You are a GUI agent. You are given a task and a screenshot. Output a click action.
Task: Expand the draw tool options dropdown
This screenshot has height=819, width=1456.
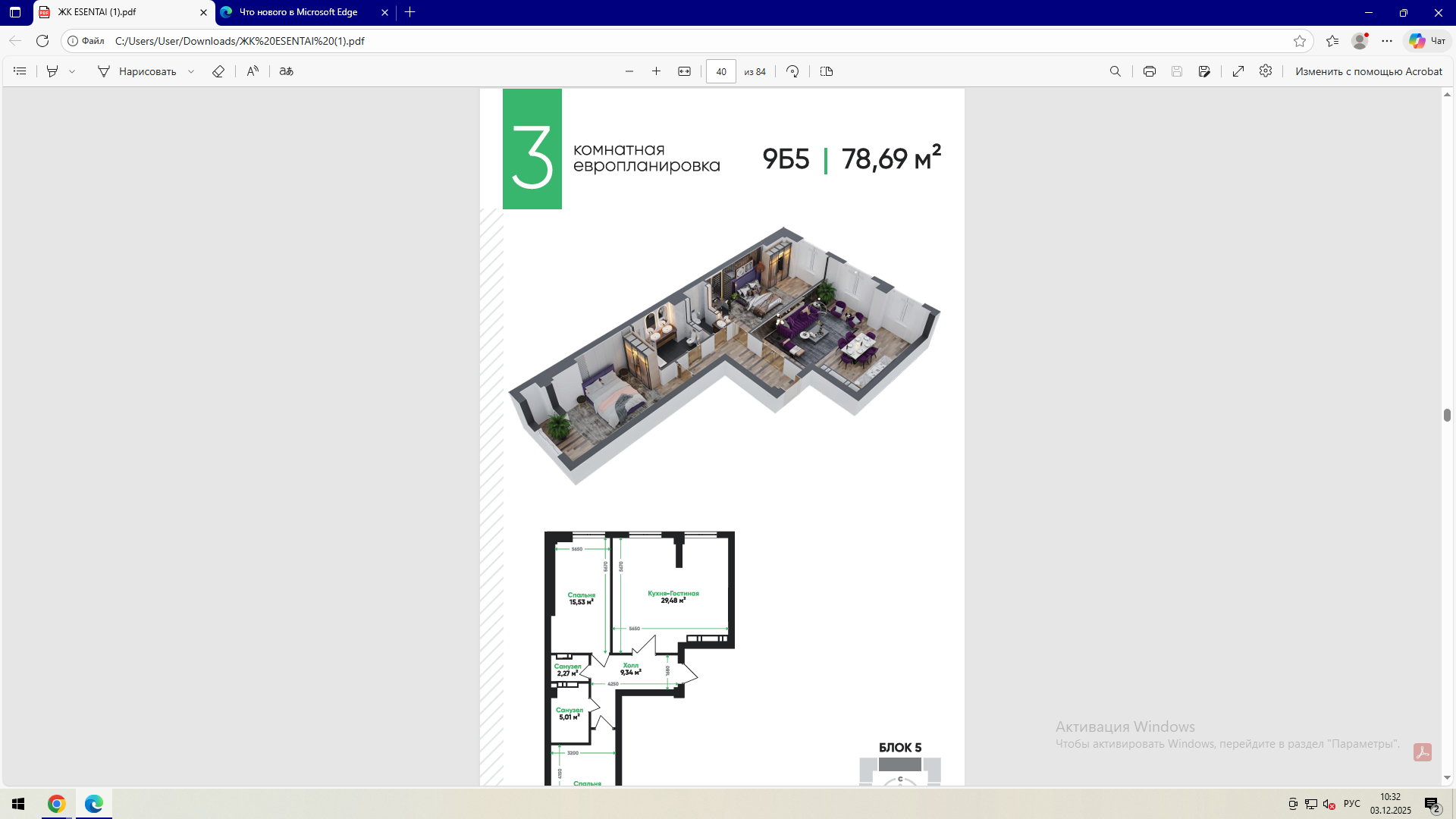[x=191, y=71]
